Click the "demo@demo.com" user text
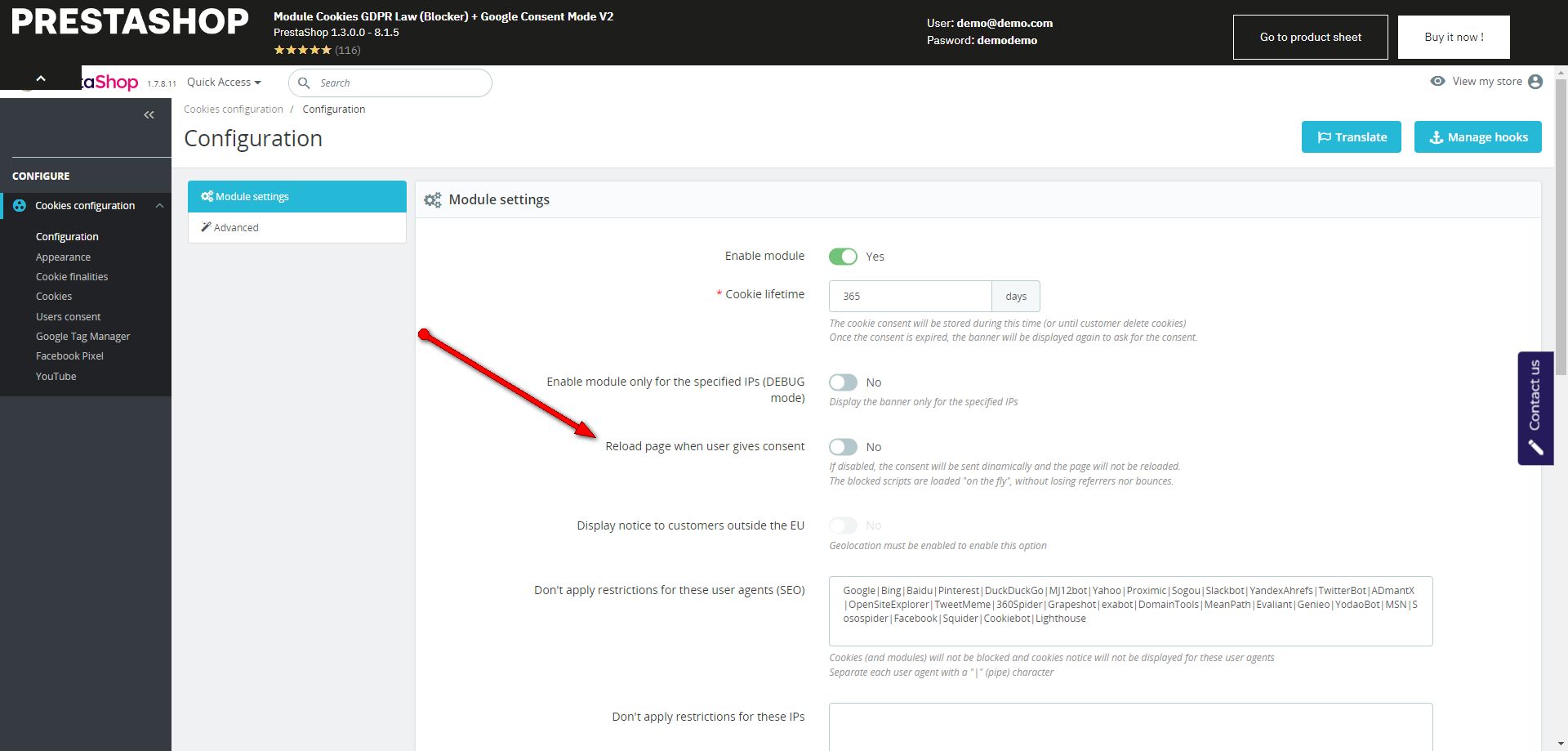 click(x=1004, y=24)
